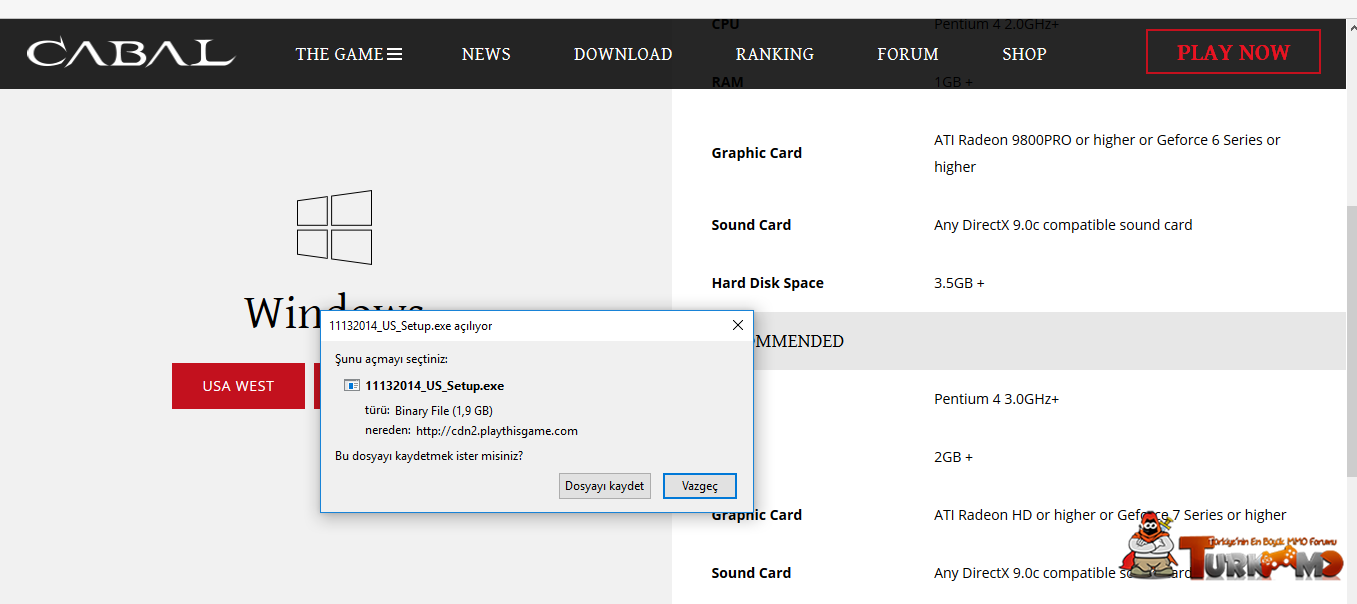This screenshot has width=1357, height=604.
Task: Click the dialog title '11132014_US_Setup.exe açılıyor'
Action: click(411, 325)
